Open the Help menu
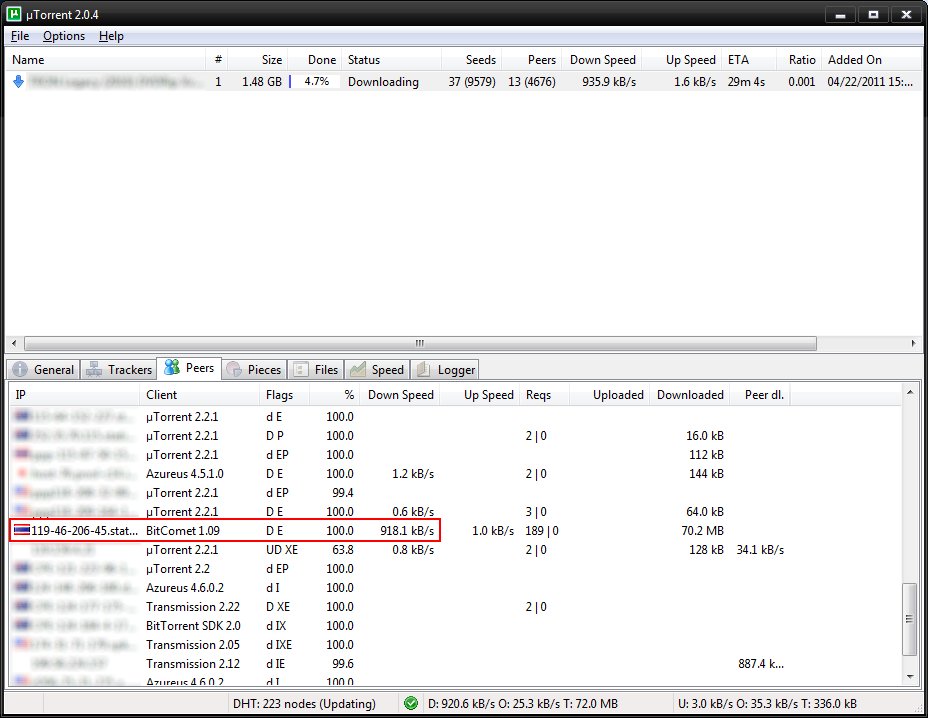This screenshot has width=928, height=718. [111, 36]
